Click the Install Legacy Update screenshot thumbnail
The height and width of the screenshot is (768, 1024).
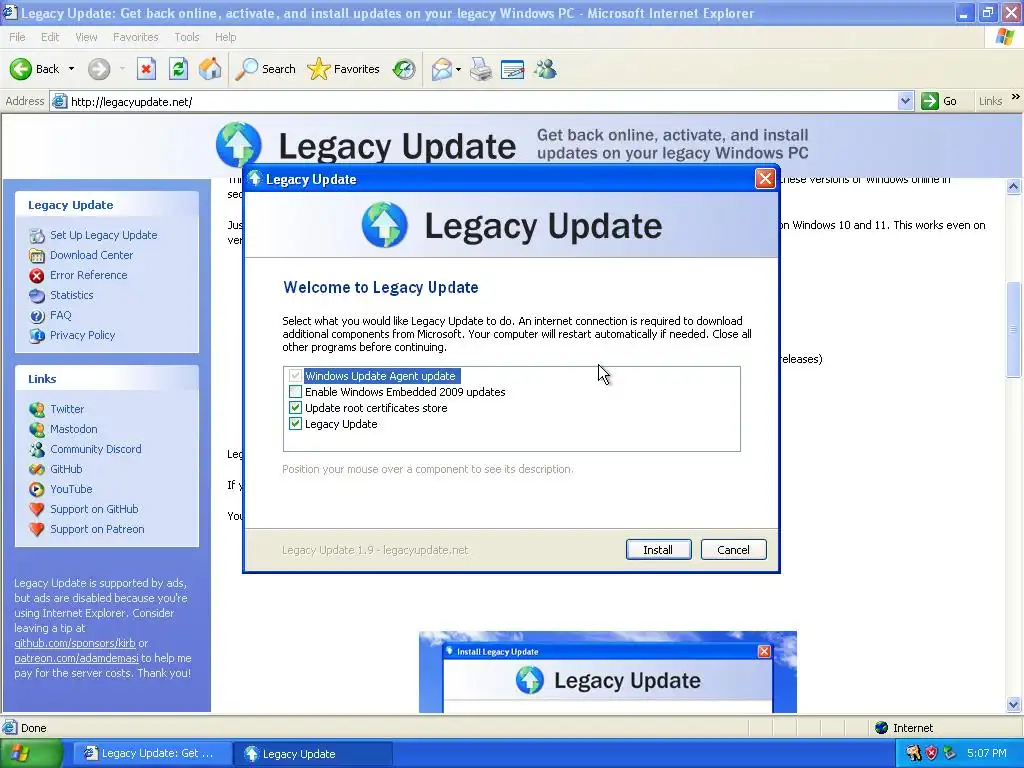(x=607, y=672)
